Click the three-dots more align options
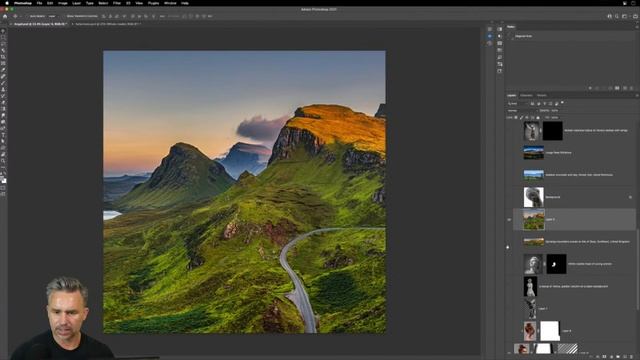Image resolution: width=640 pixels, height=360 pixels. coord(162,16)
